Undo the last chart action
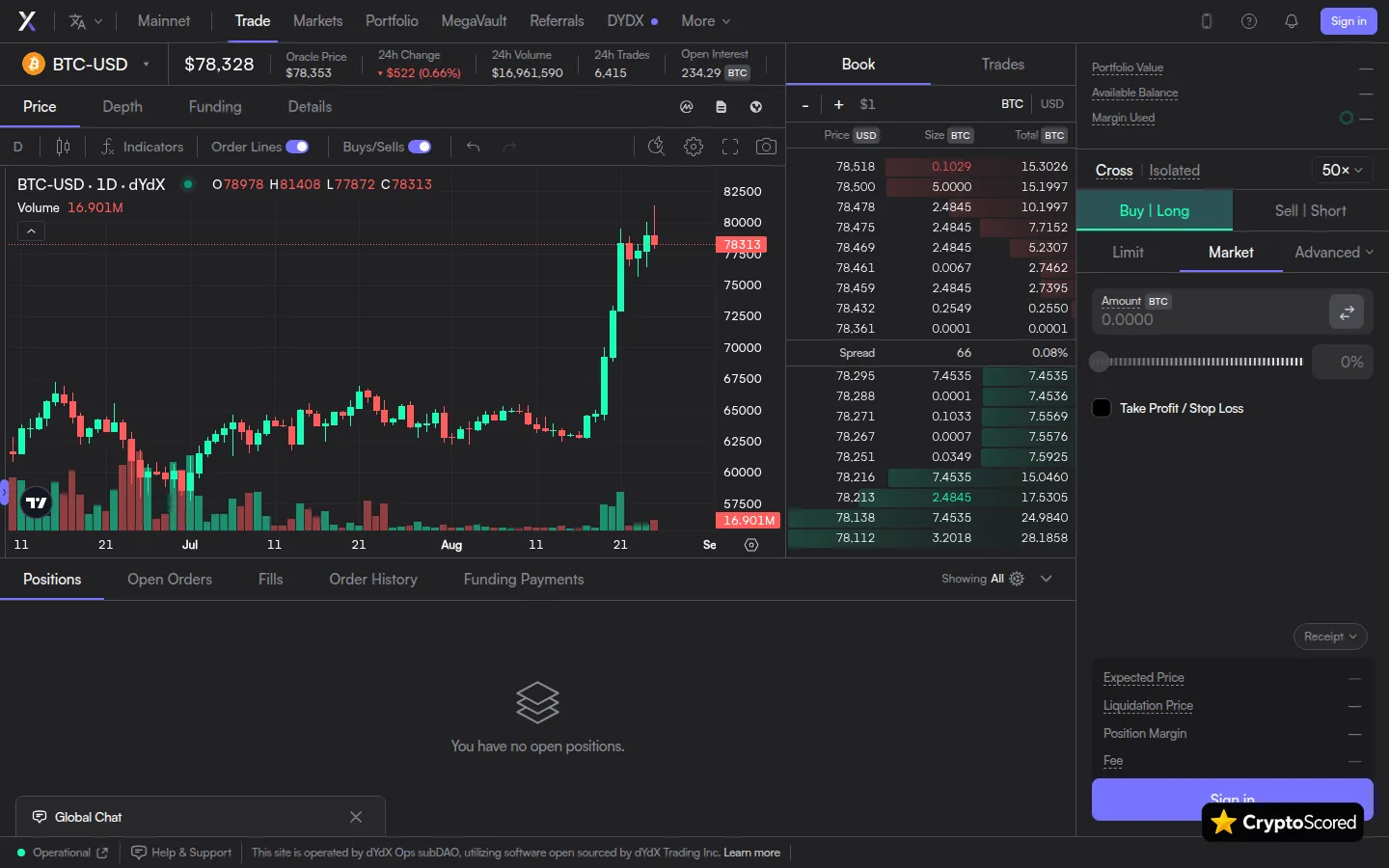1389x868 pixels. pyautogui.click(x=473, y=147)
